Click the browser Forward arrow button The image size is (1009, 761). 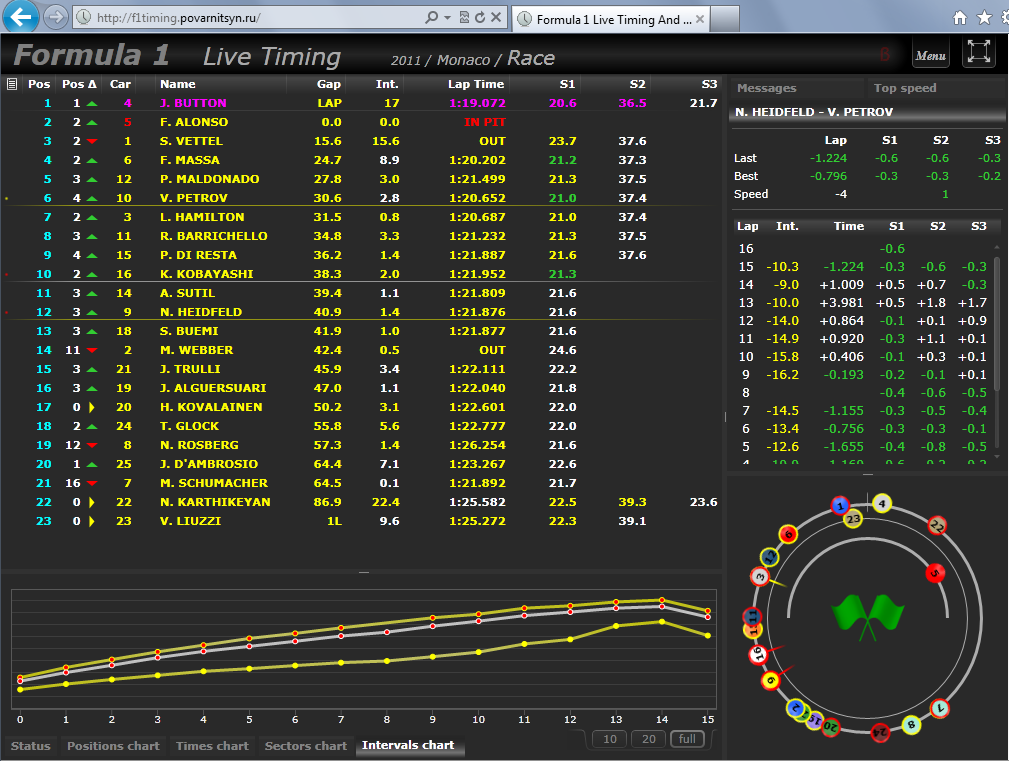[56, 17]
